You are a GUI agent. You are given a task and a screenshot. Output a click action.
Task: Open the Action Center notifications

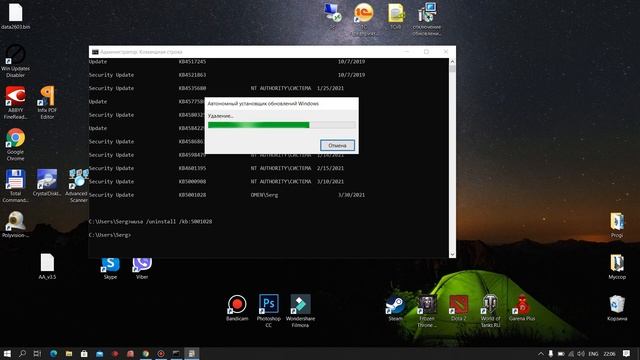pos(627,353)
